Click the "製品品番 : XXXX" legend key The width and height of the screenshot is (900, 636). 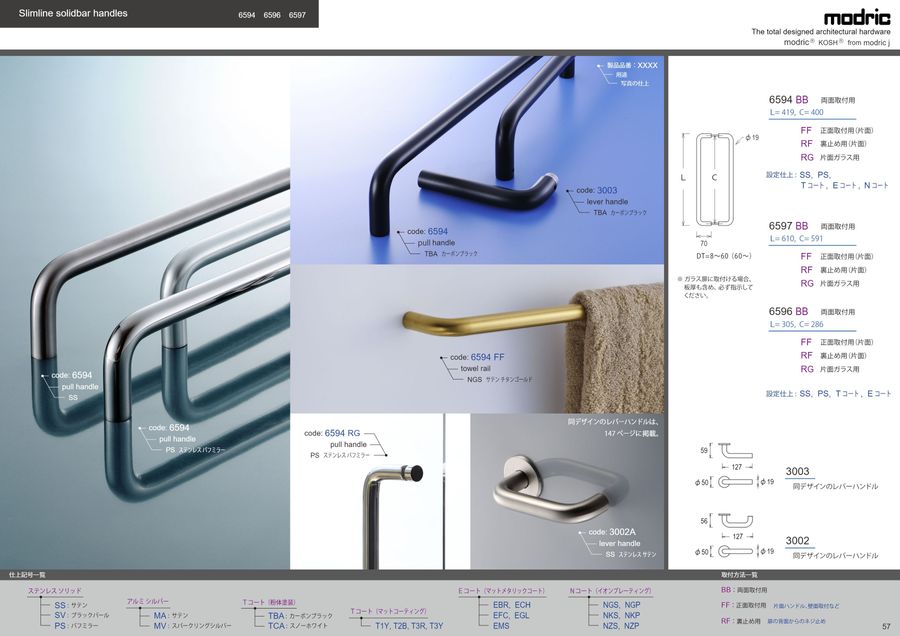632,65
